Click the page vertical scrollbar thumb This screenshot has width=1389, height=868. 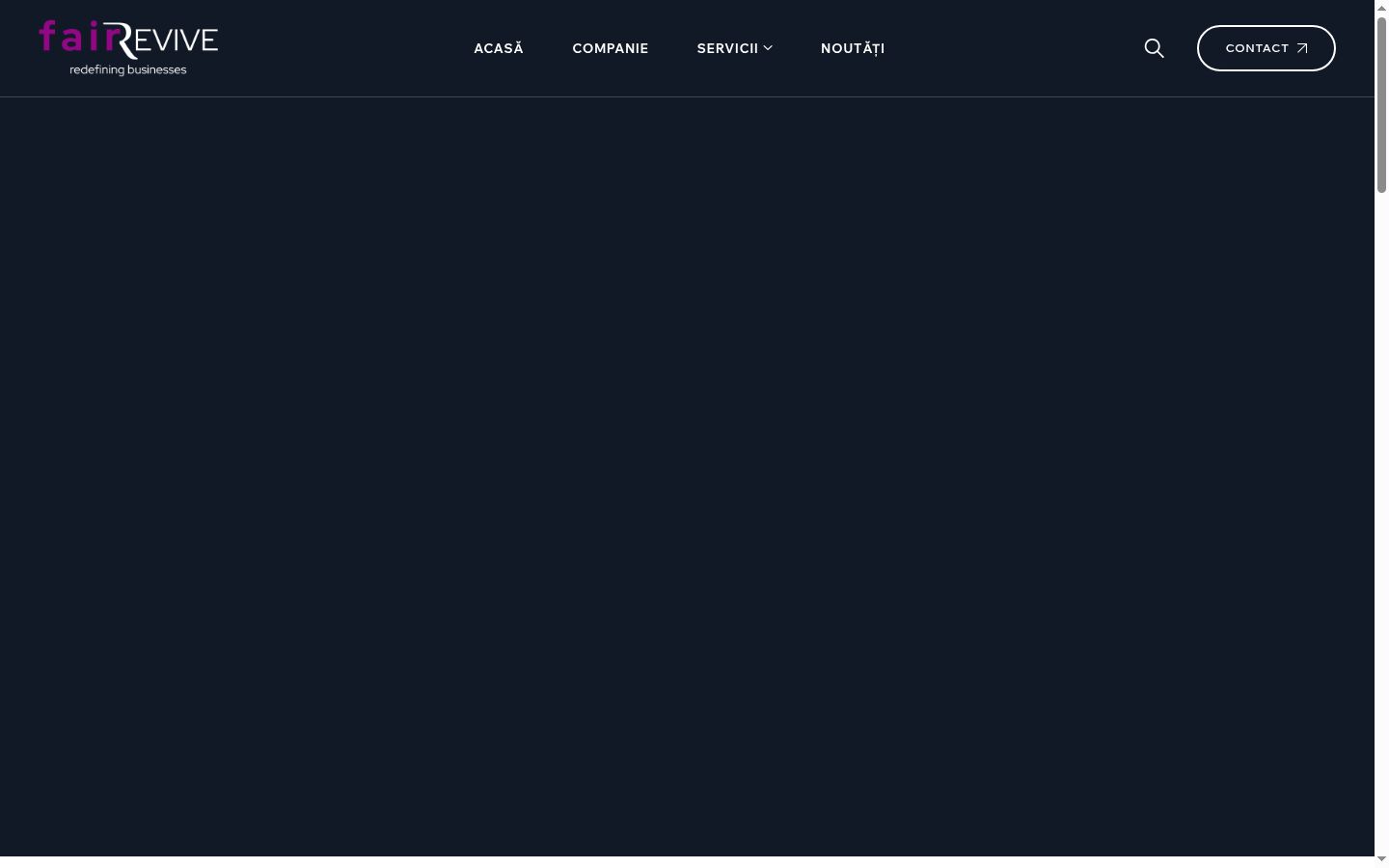click(x=1381, y=104)
